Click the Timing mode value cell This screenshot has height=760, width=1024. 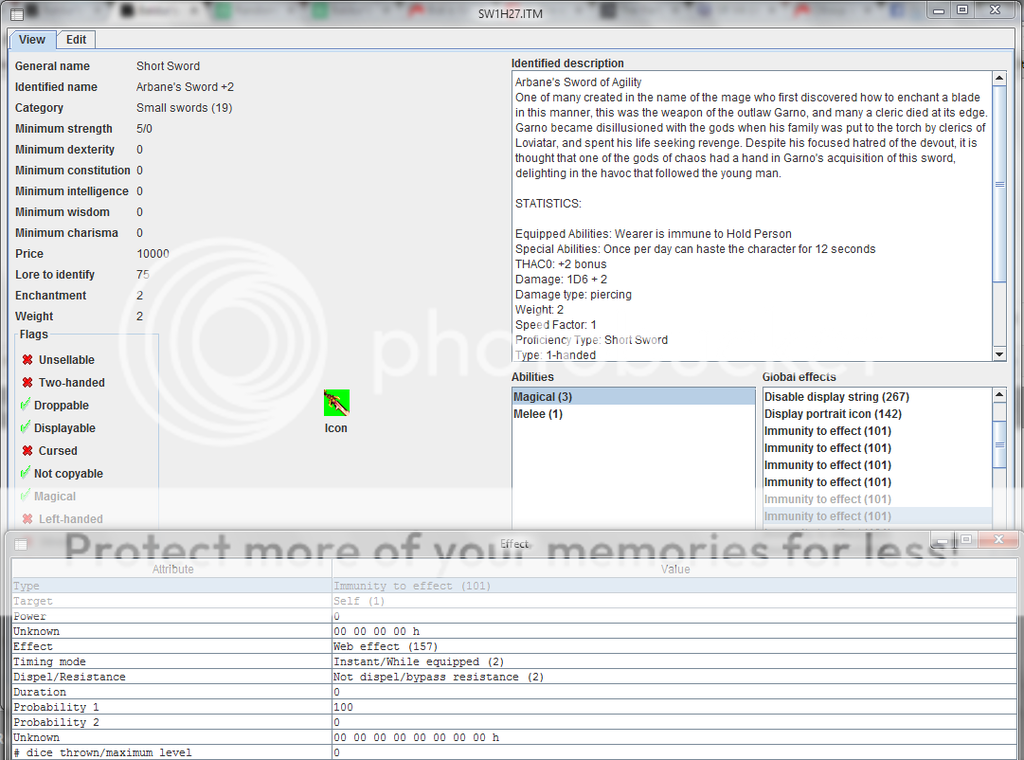(675, 662)
